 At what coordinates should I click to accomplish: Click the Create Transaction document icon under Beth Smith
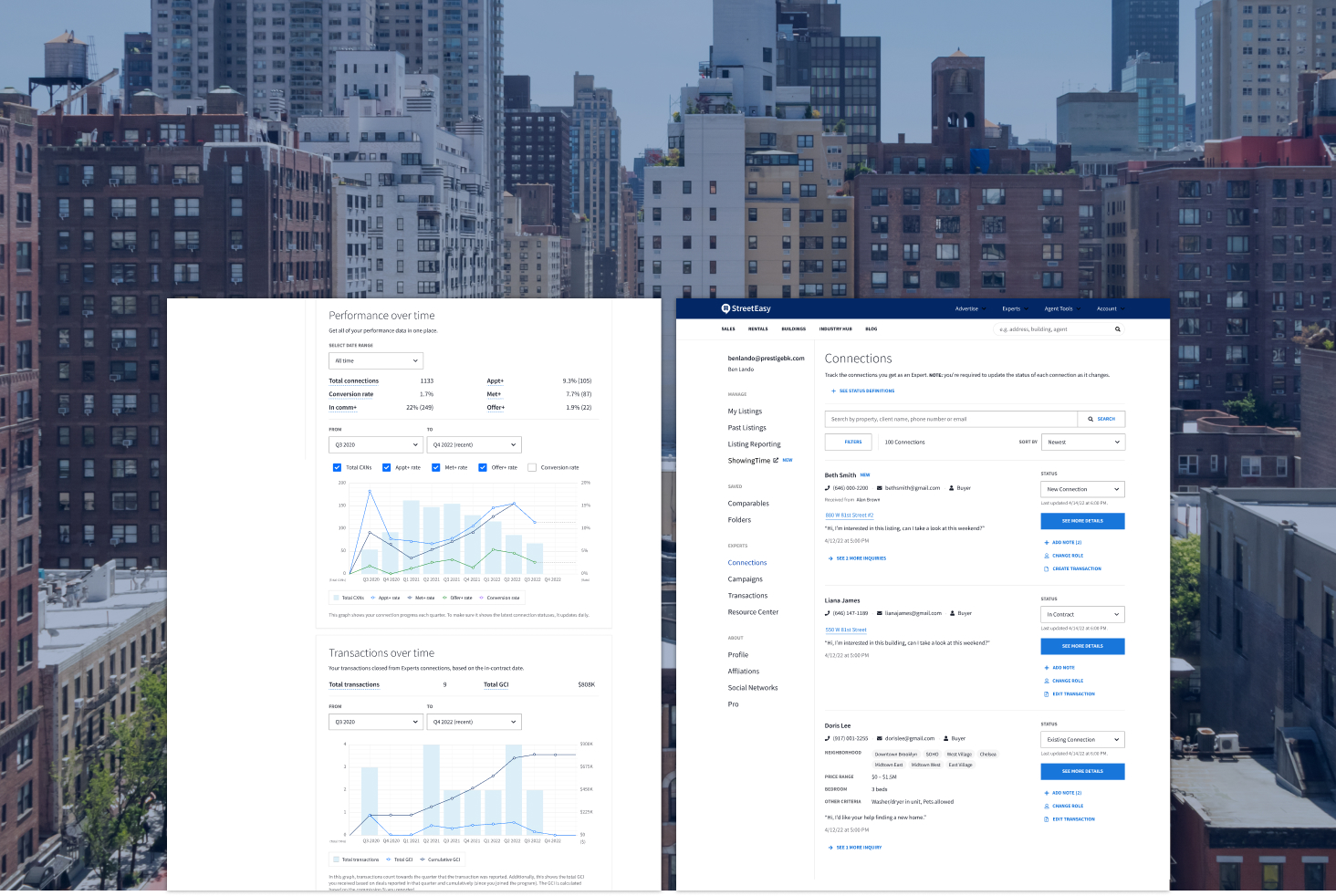coord(1047,568)
